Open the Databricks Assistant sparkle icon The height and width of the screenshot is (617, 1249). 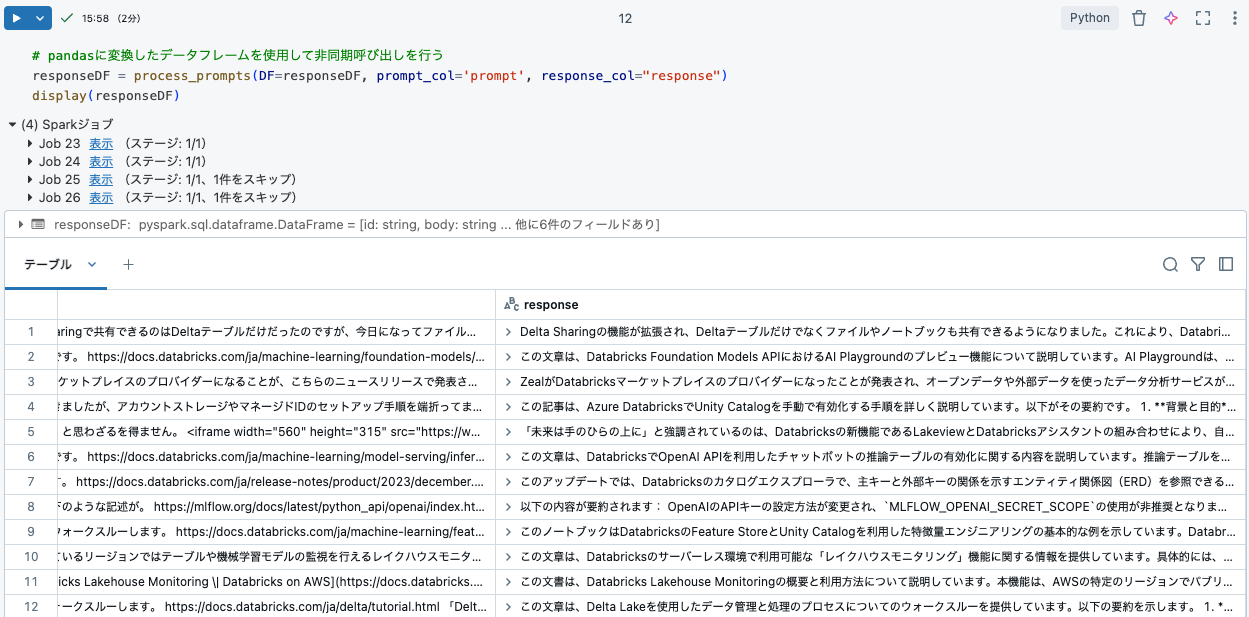pos(1170,17)
